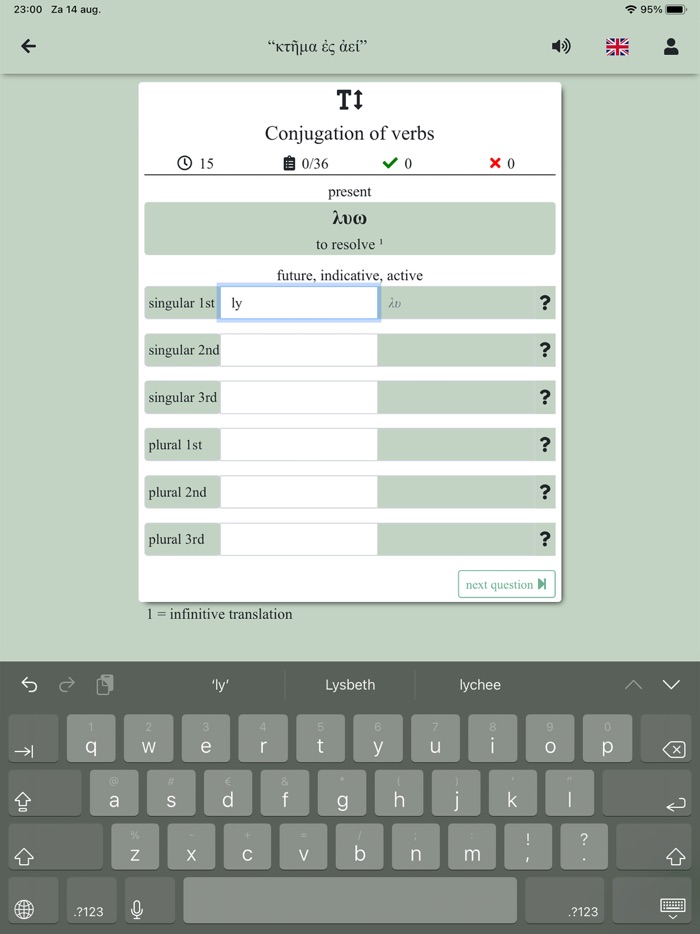Focus the plural 1st input field

point(298,444)
